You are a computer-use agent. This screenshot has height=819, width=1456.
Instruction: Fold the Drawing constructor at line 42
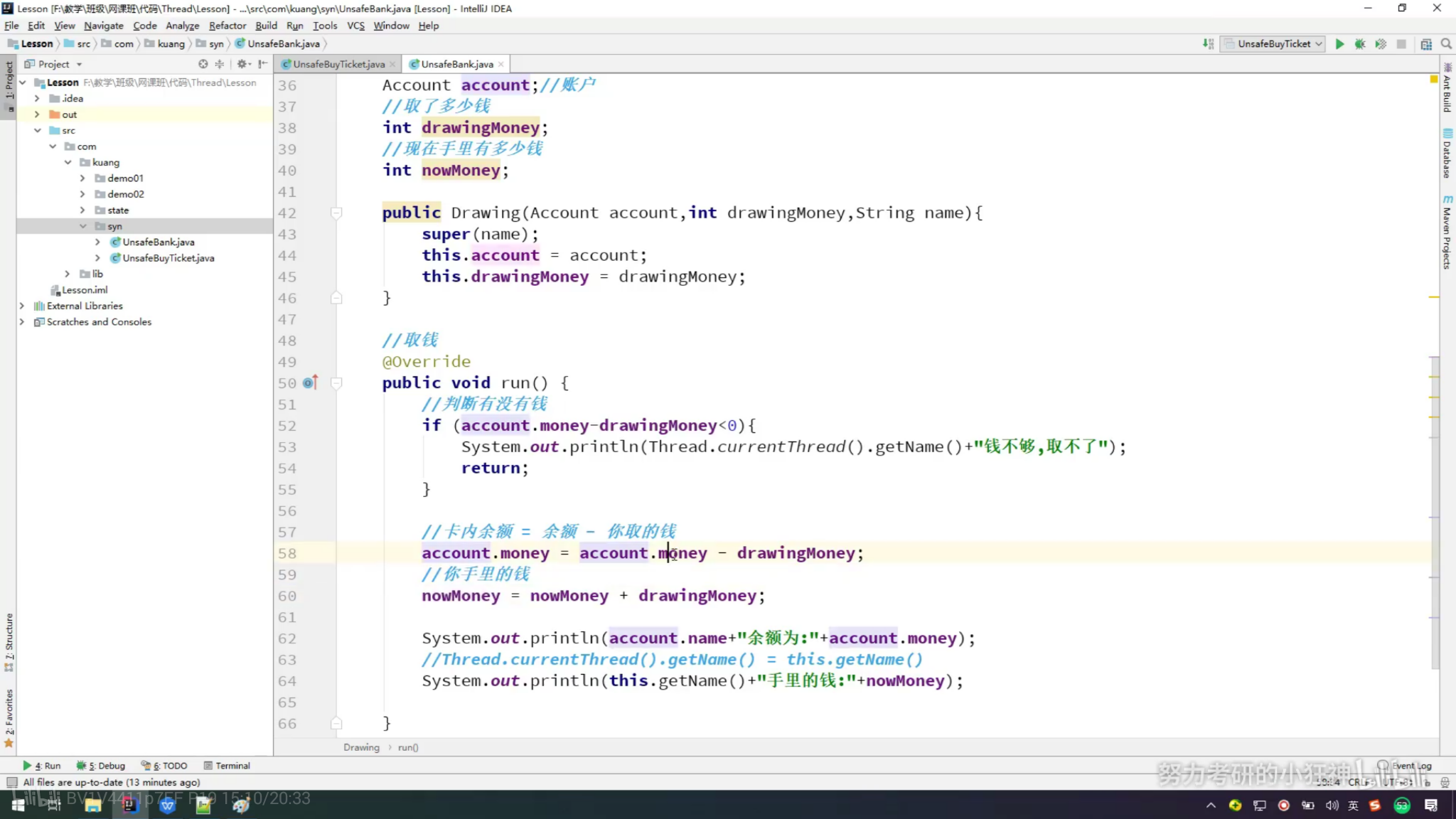(336, 213)
